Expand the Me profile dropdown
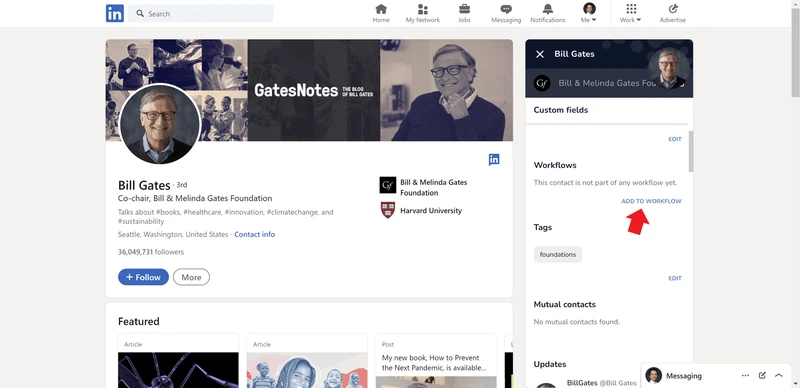This screenshot has width=800, height=388. point(589,14)
